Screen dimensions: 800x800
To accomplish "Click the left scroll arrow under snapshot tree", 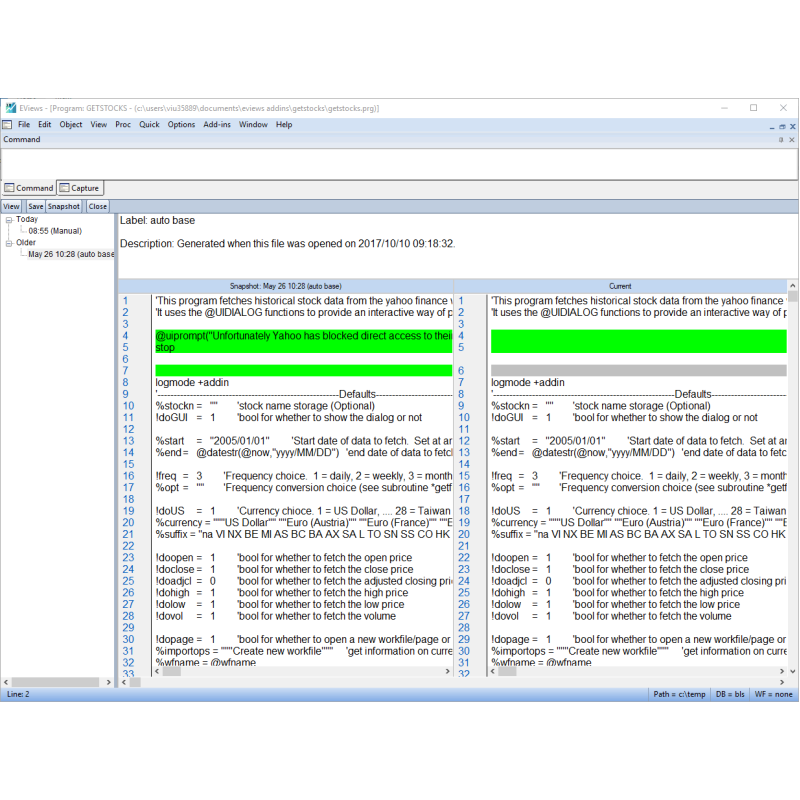I will click(x=5, y=682).
